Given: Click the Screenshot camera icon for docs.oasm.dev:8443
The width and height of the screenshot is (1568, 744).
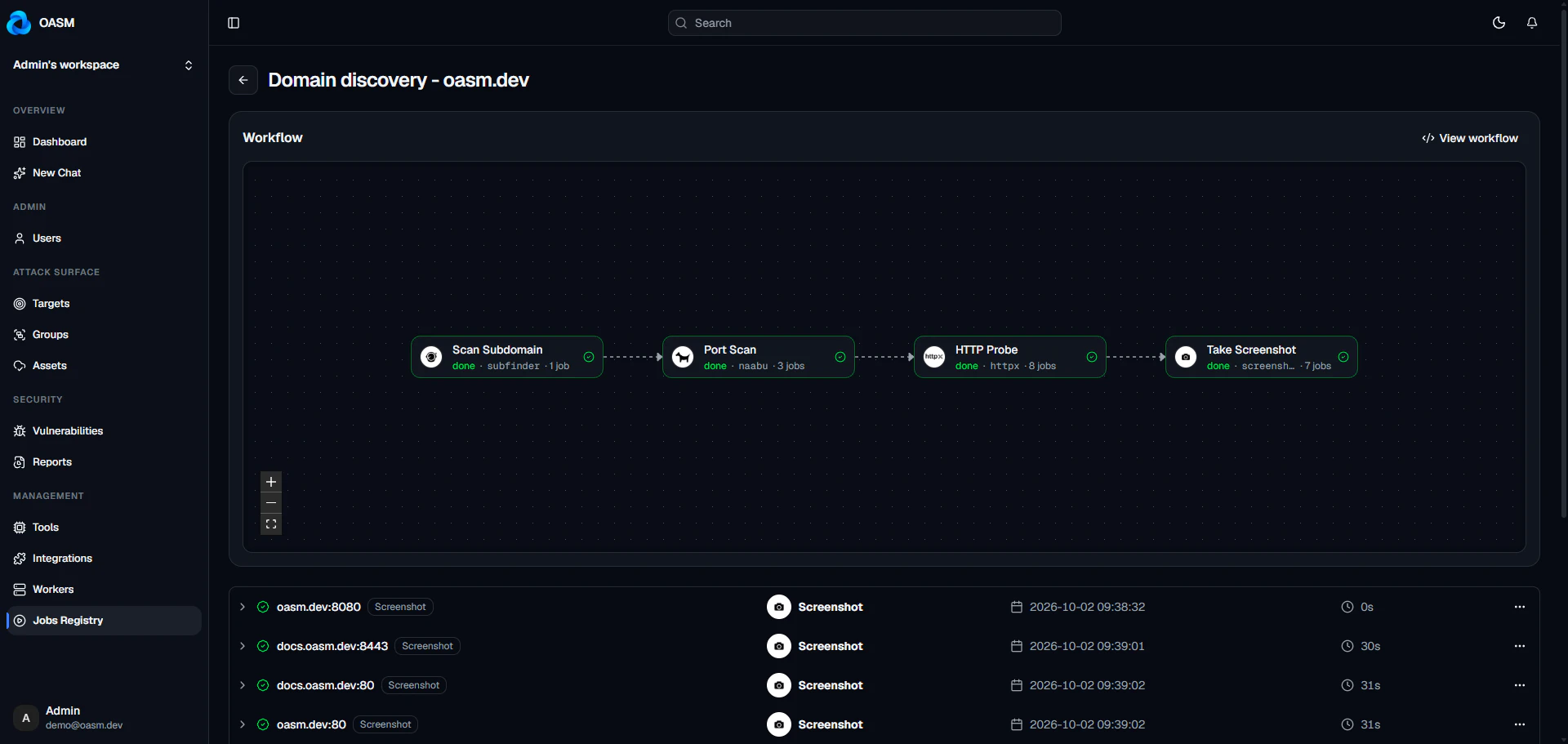Looking at the screenshot, I should [x=779, y=646].
